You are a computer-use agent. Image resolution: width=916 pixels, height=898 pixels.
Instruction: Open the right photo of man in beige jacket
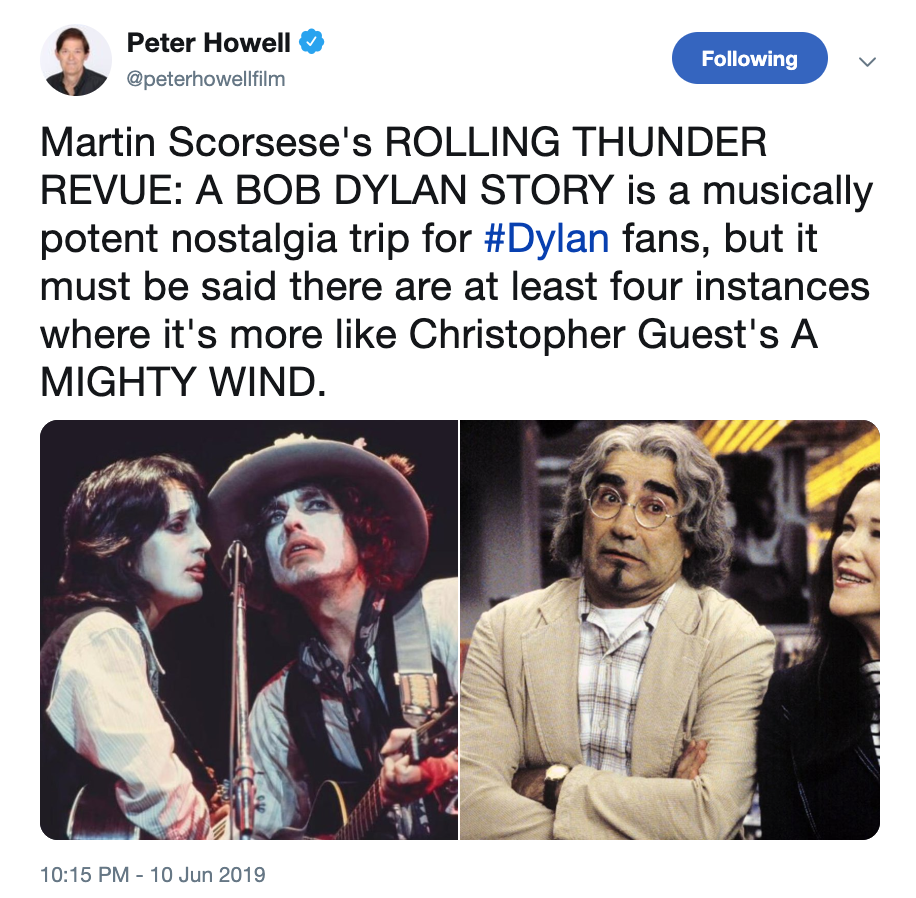pyautogui.click(x=670, y=630)
